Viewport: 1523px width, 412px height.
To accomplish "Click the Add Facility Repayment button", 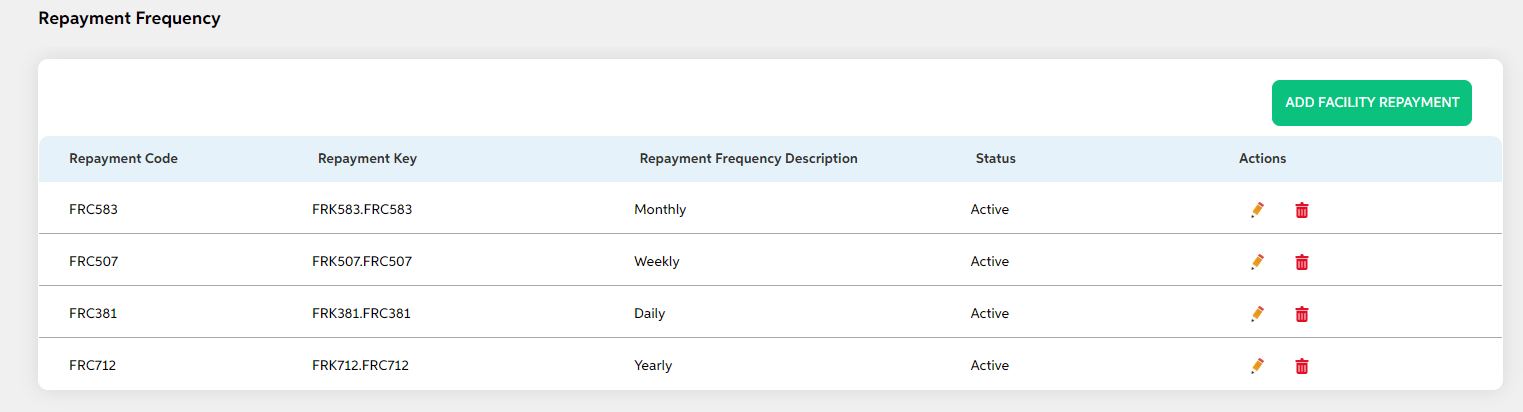I will pyautogui.click(x=1372, y=103).
